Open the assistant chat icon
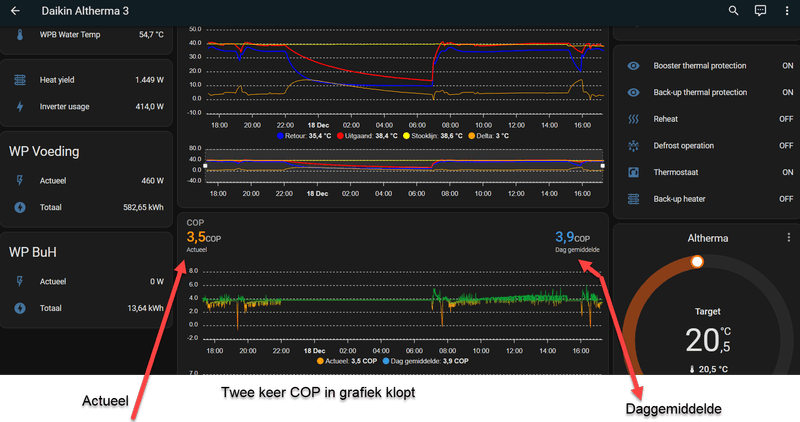This screenshot has height=422, width=800. coord(760,11)
